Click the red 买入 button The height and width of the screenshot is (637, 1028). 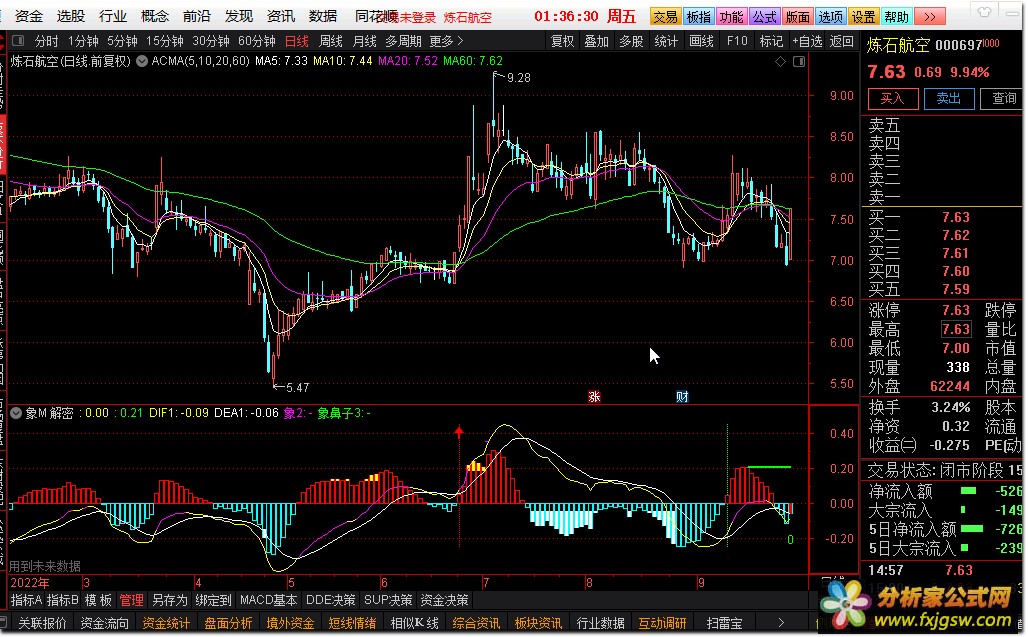click(892, 98)
